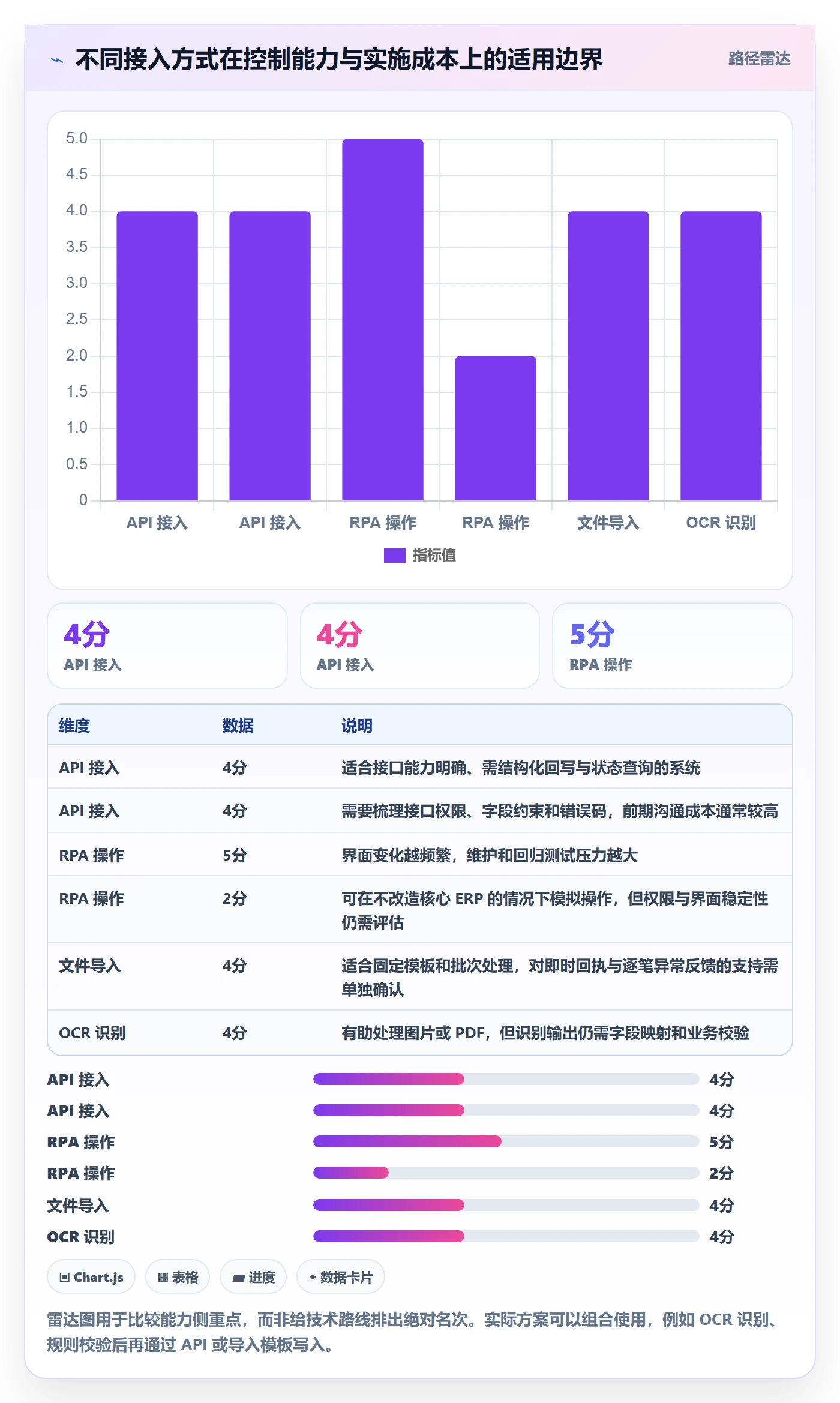Select the row 适合接口能力明确、需结构化回写与状态查询的系统
840x1403 pixels.
420,768
